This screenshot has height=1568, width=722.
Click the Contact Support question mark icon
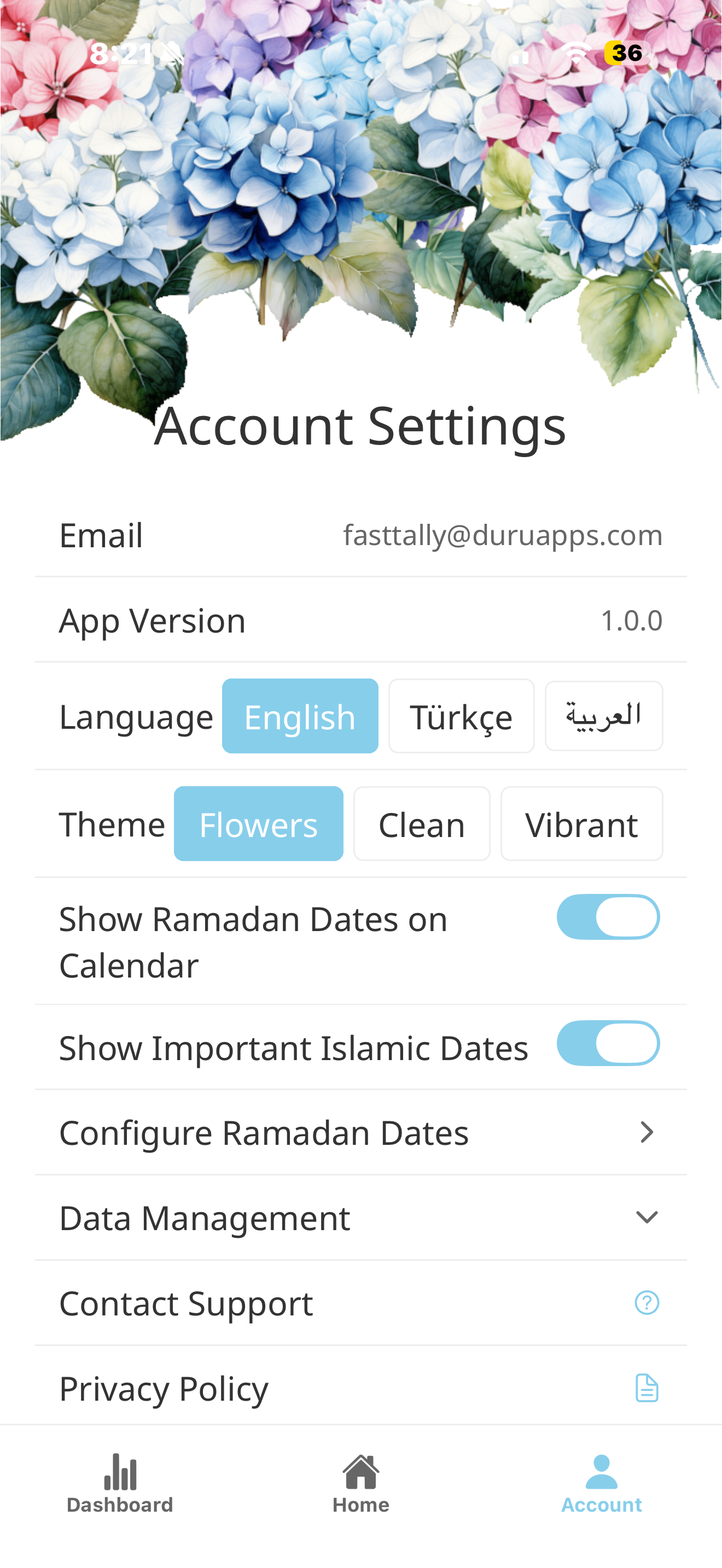click(x=647, y=1303)
